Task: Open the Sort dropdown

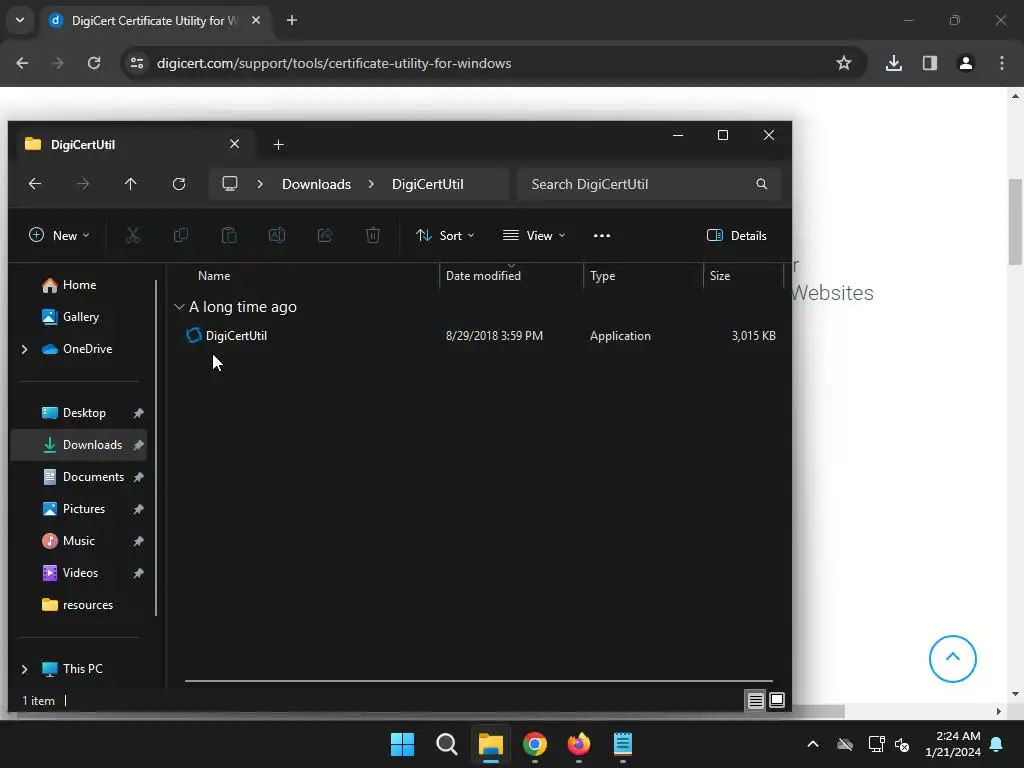Action: click(445, 236)
